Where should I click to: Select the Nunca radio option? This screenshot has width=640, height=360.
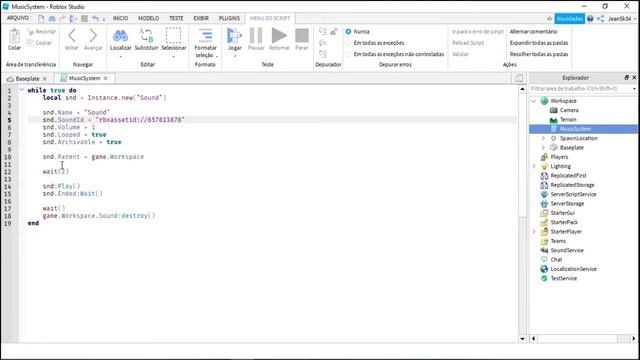[x=348, y=31]
